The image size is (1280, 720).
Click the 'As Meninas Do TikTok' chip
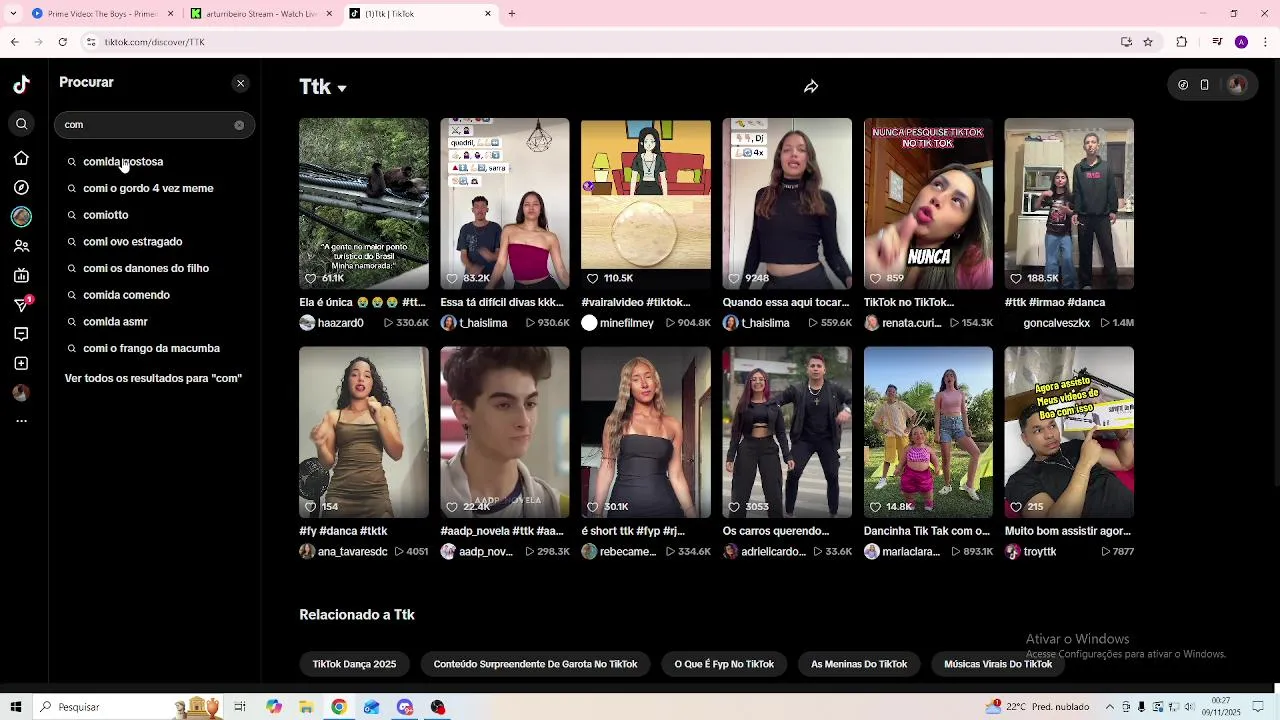[x=859, y=664]
